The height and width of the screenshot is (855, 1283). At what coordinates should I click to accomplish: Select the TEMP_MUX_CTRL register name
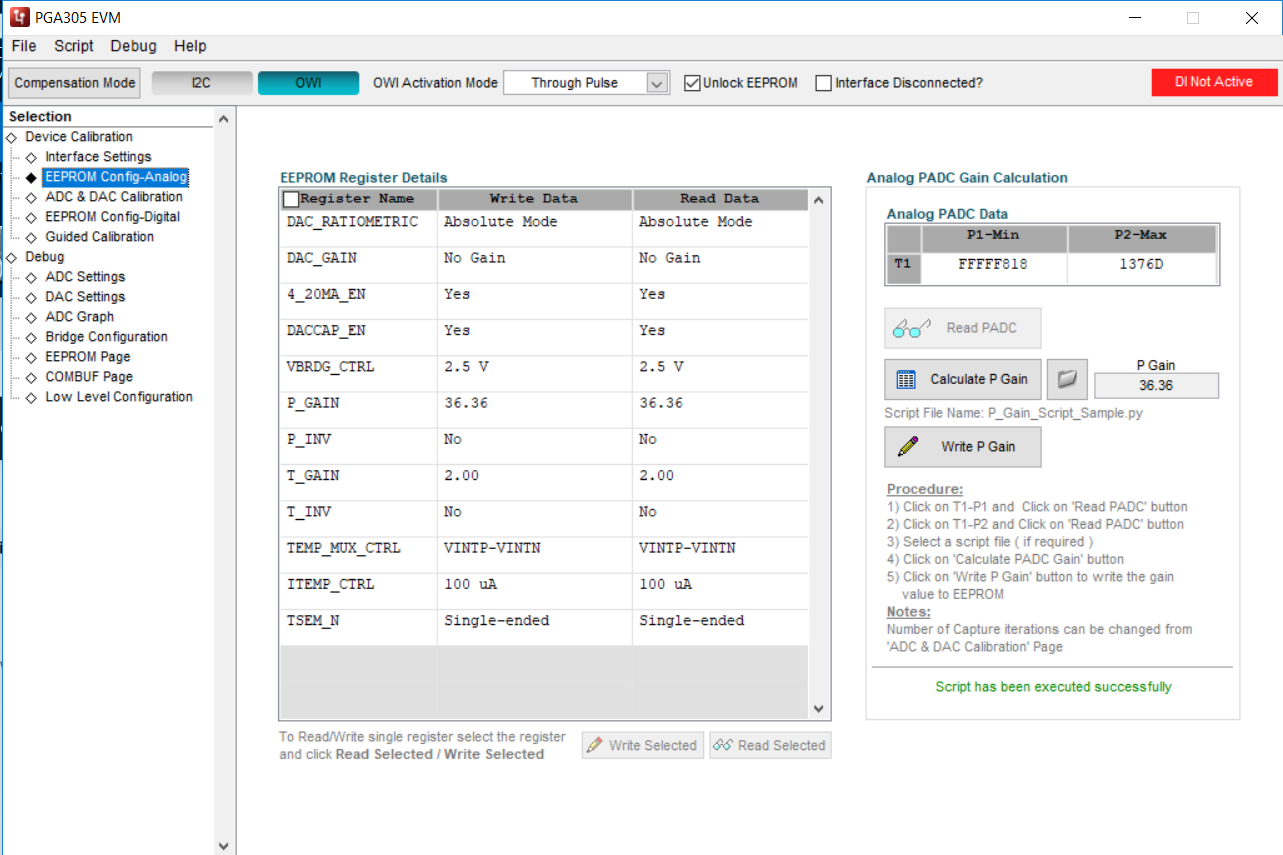tap(343, 548)
